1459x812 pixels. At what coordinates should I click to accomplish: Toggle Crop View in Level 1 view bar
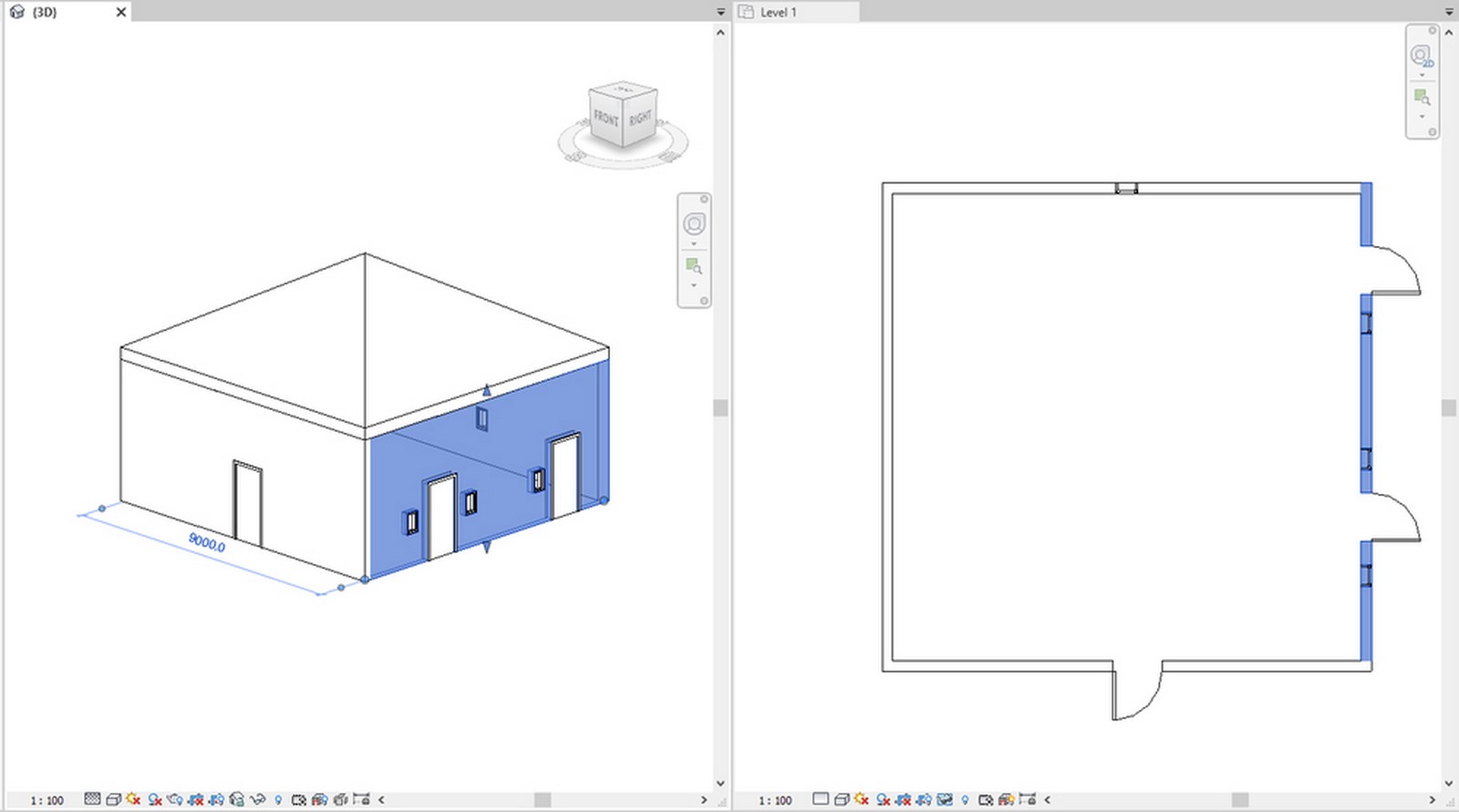[x=903, y=799]
